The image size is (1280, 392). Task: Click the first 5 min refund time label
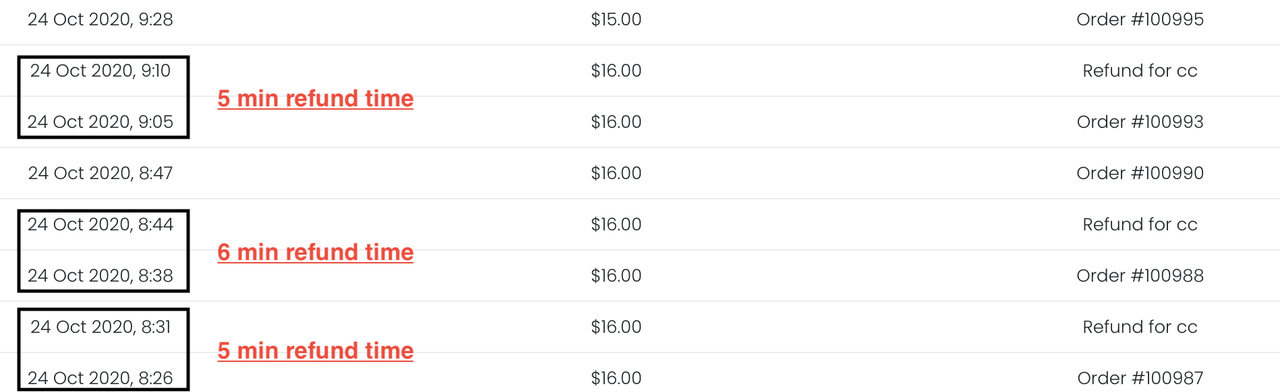315,98
